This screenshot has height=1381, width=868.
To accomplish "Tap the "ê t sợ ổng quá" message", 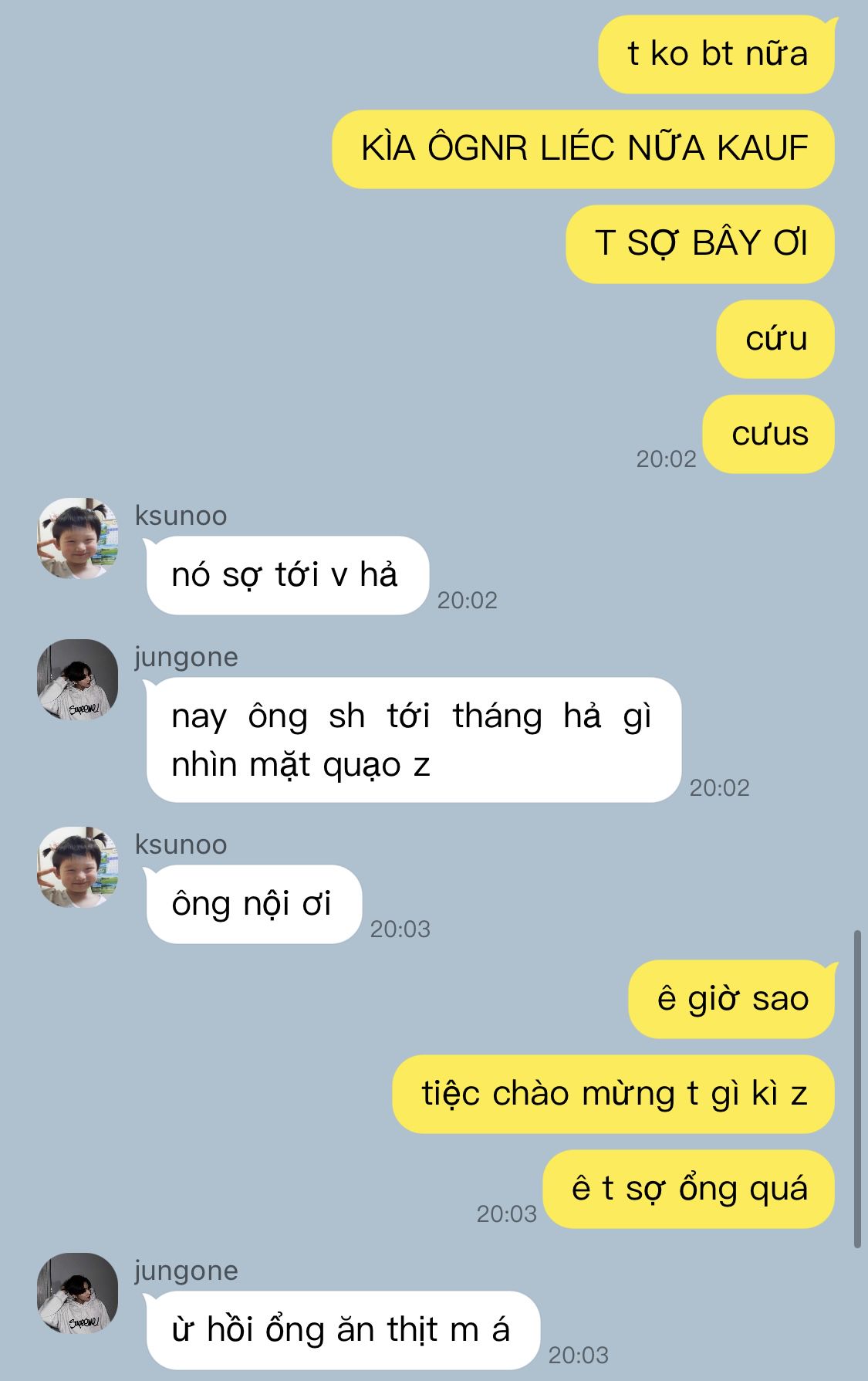I will point(689,1189).
